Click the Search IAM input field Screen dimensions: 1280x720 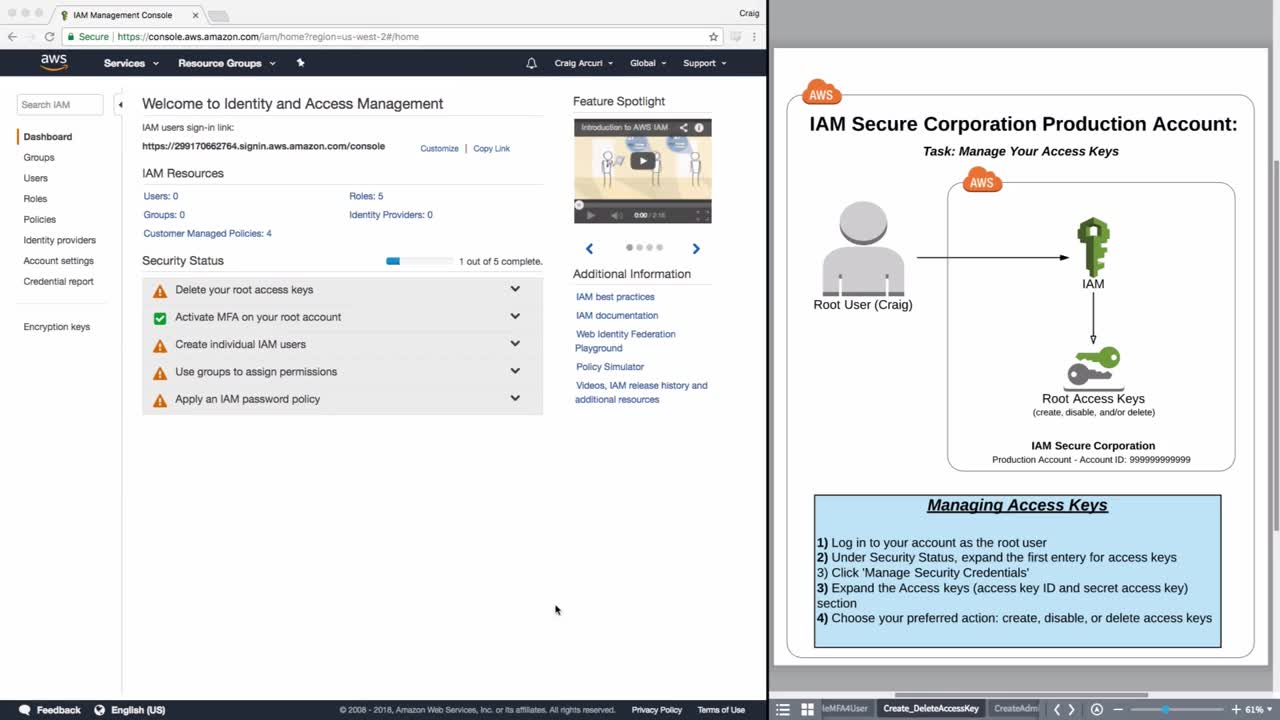60,104
